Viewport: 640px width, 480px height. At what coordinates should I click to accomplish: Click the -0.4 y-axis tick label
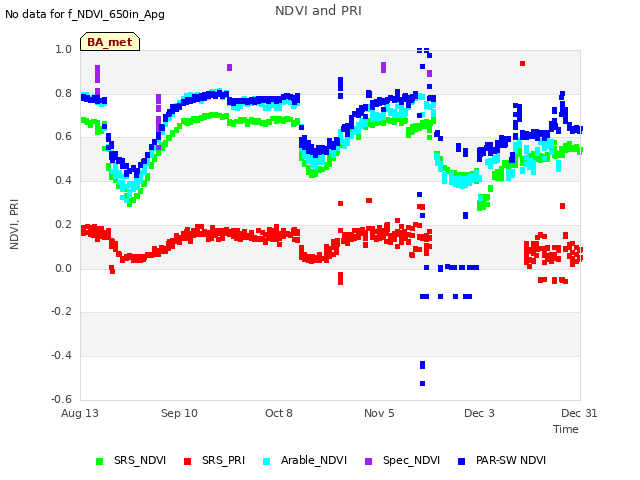[62, 356]
